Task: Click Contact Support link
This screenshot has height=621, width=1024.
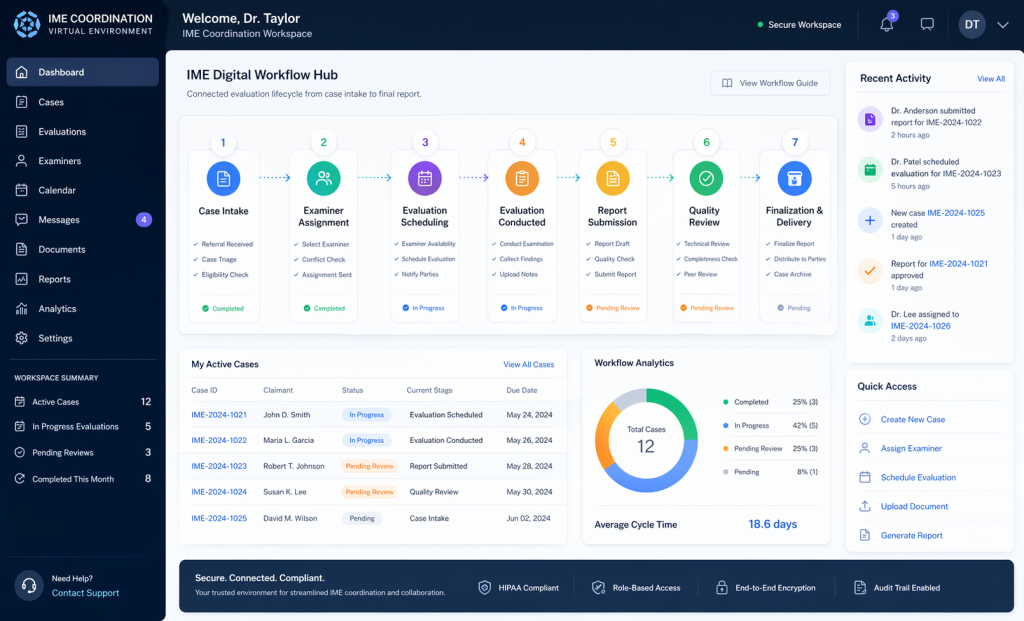Action: [x=85, y=593]
